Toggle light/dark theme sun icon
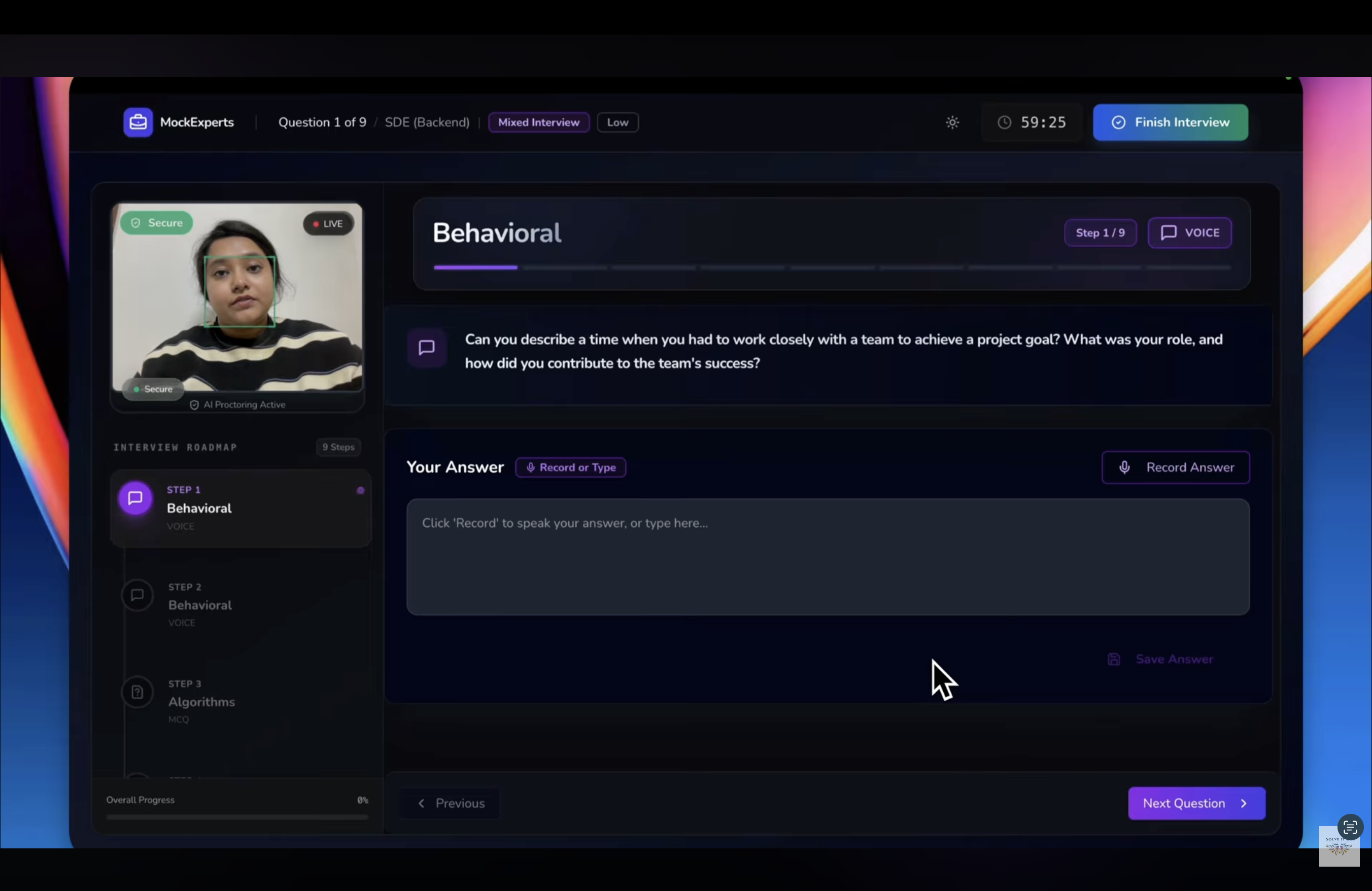Image resolution: width=1372 pixels, height=891 pixels. [952, 122]
